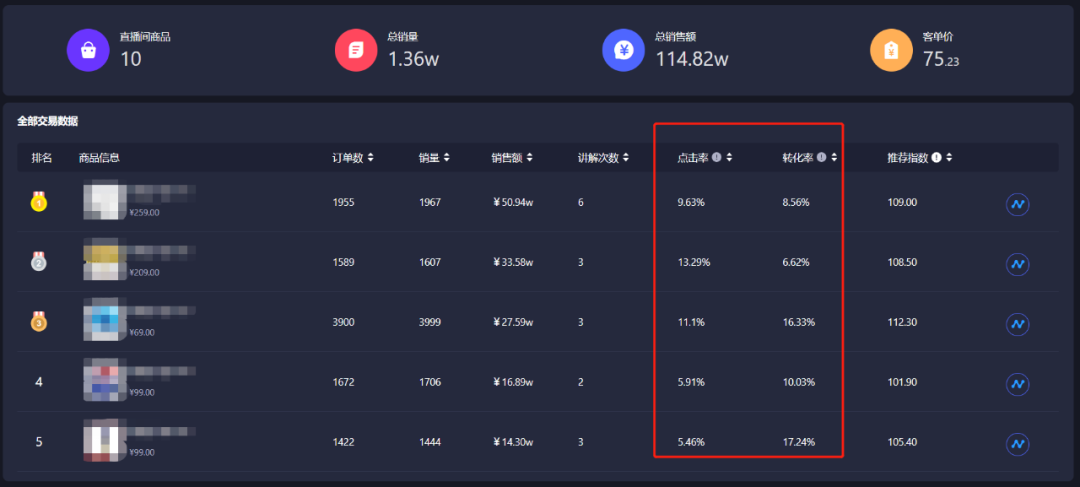Click orange 客单价 price tag icon
This screenshot has width=1080, height=487.
click(891, 50)
